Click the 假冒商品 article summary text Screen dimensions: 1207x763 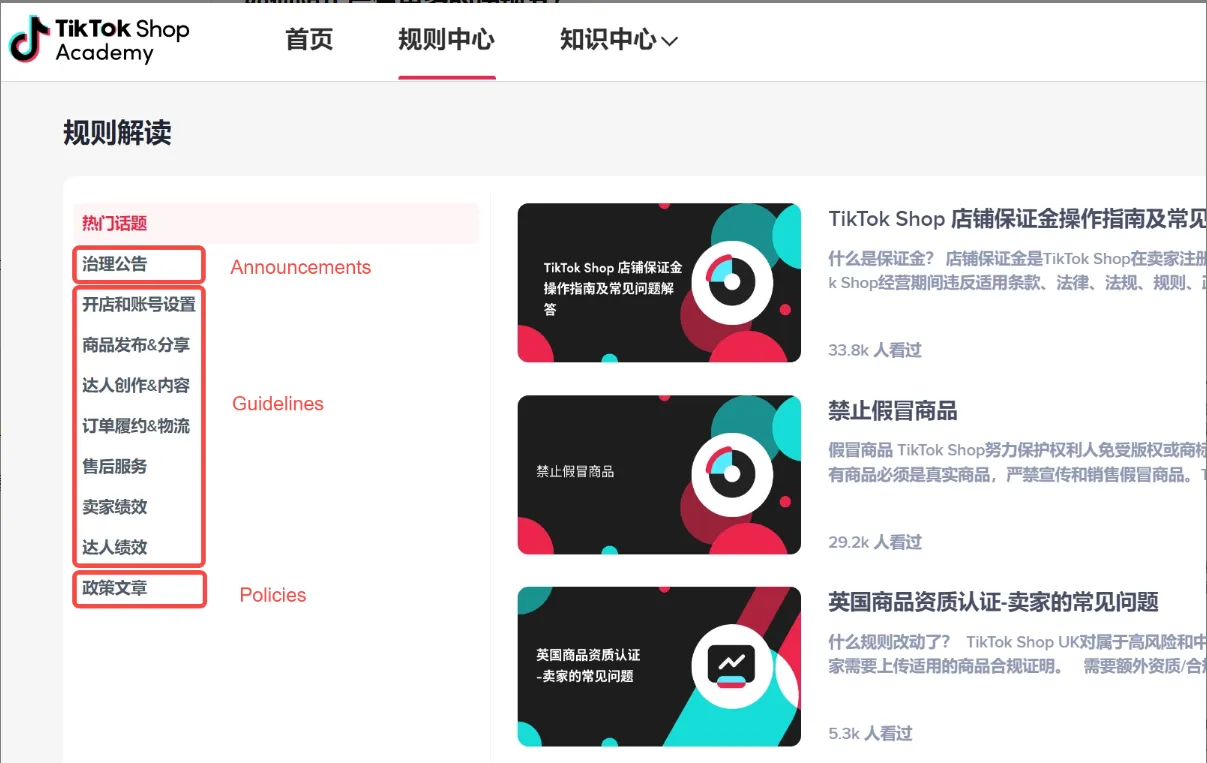click(1017, 462)
